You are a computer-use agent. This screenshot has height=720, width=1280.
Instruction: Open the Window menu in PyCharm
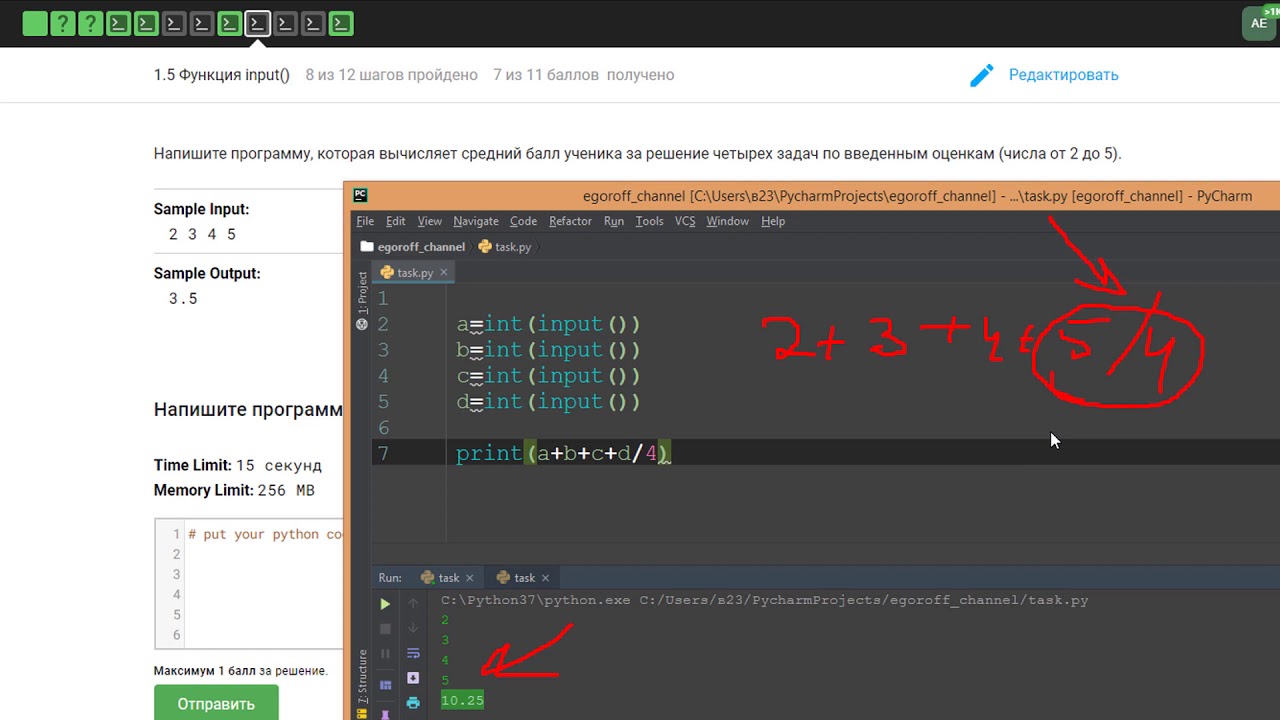click(727, 221)
